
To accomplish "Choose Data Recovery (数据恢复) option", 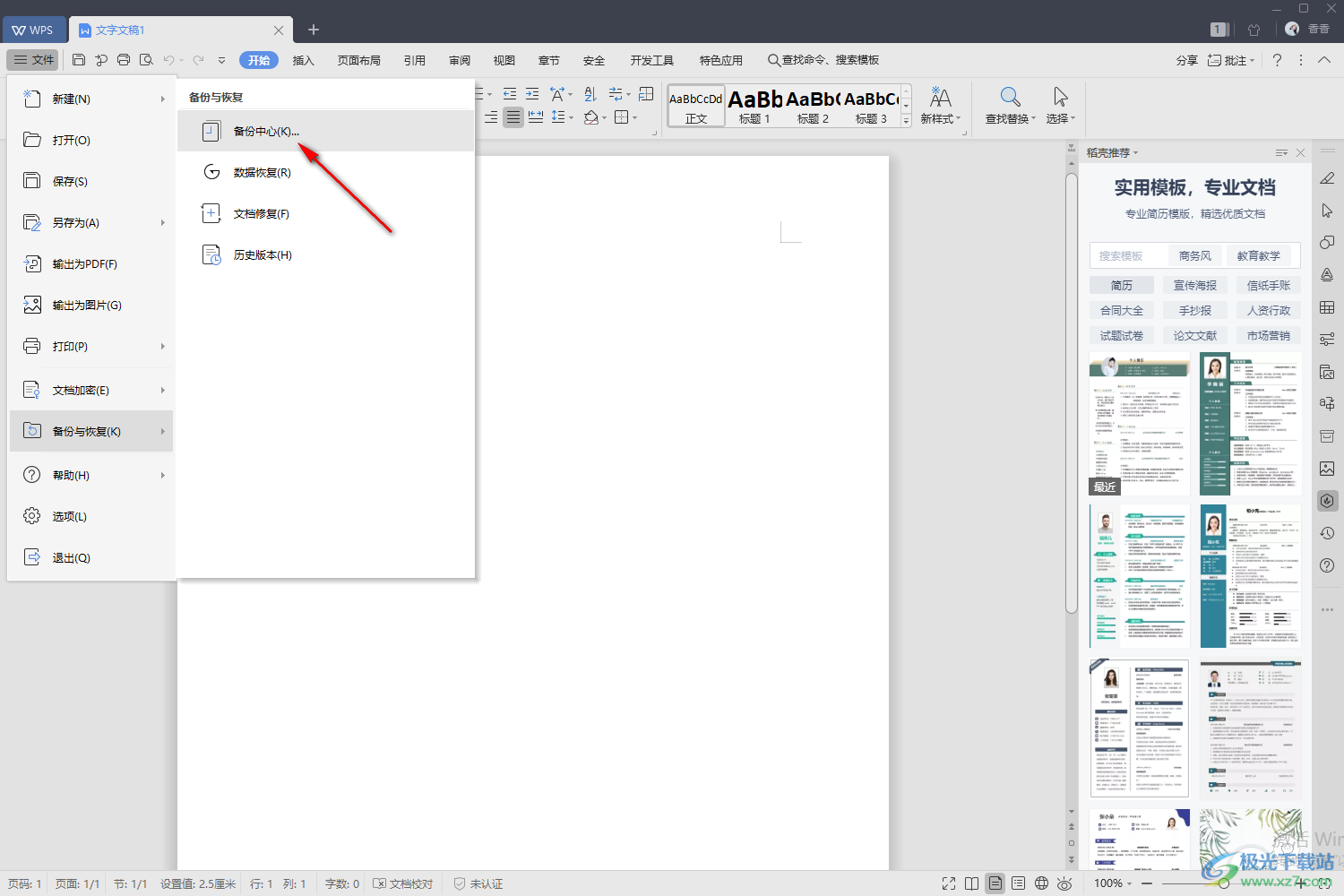I will 325,172.
